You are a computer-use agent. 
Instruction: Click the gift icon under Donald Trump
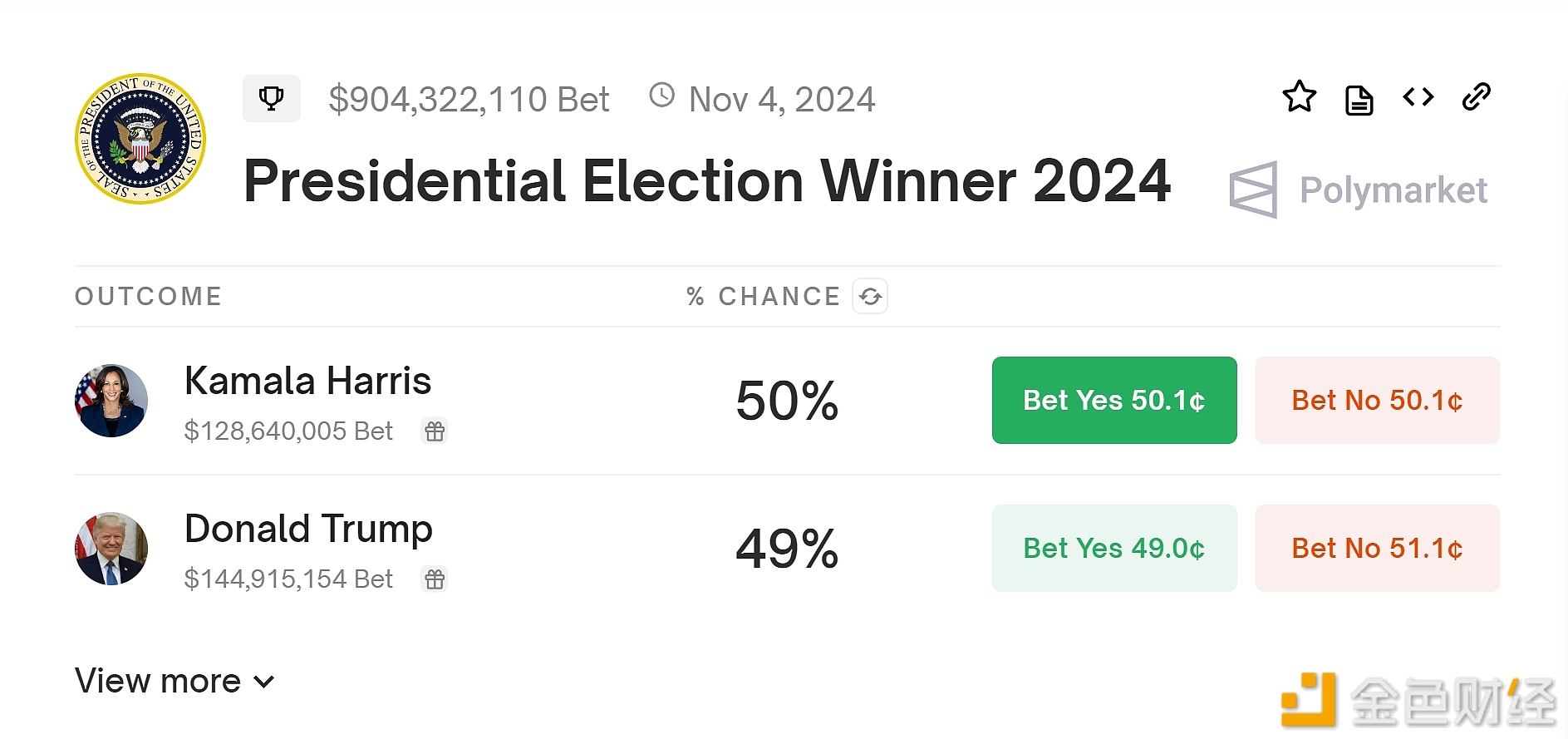pyautogui.click(x=435, y=579)
